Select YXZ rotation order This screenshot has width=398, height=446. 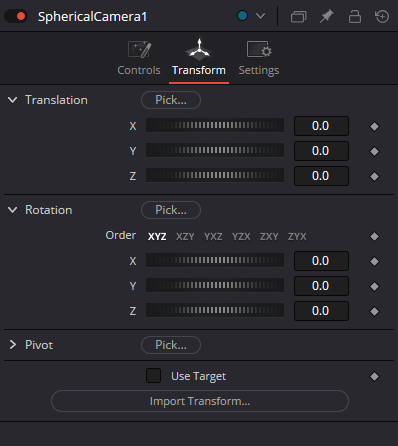point(213,236)
